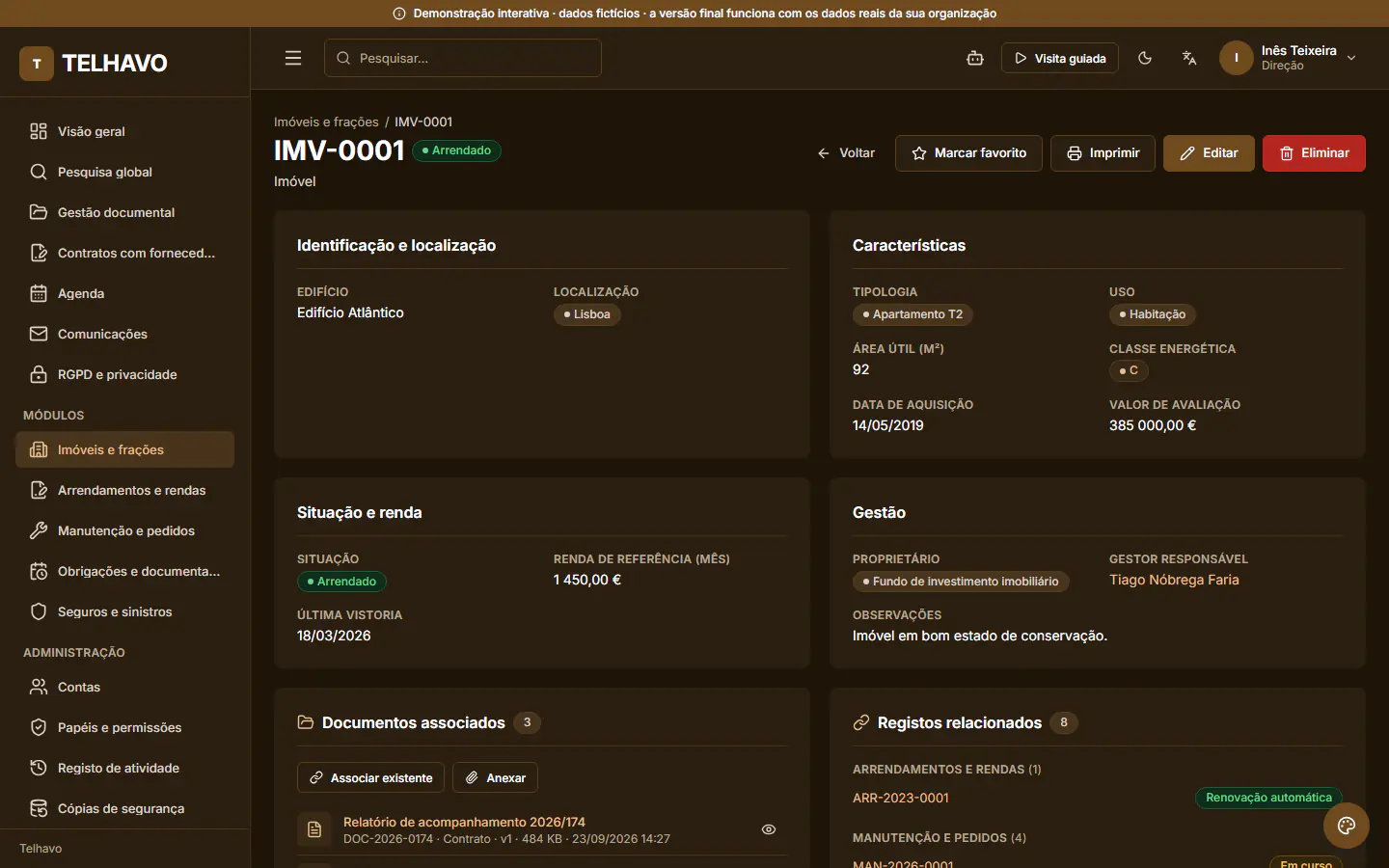Click the user avatar for Inês Teixeira

click(1237, 58)
